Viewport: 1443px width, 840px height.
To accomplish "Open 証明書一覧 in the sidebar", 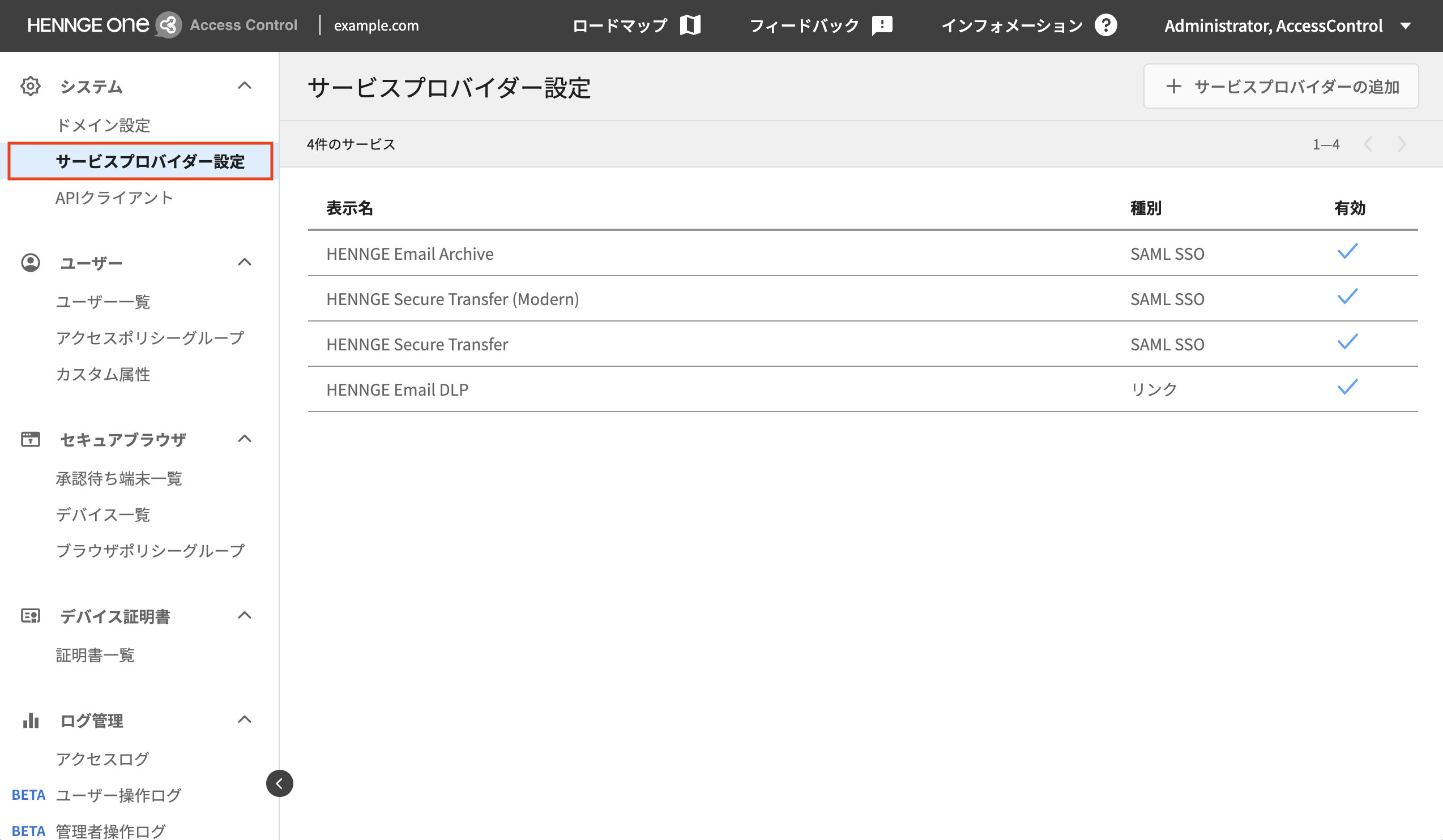I will coord(95,654).
